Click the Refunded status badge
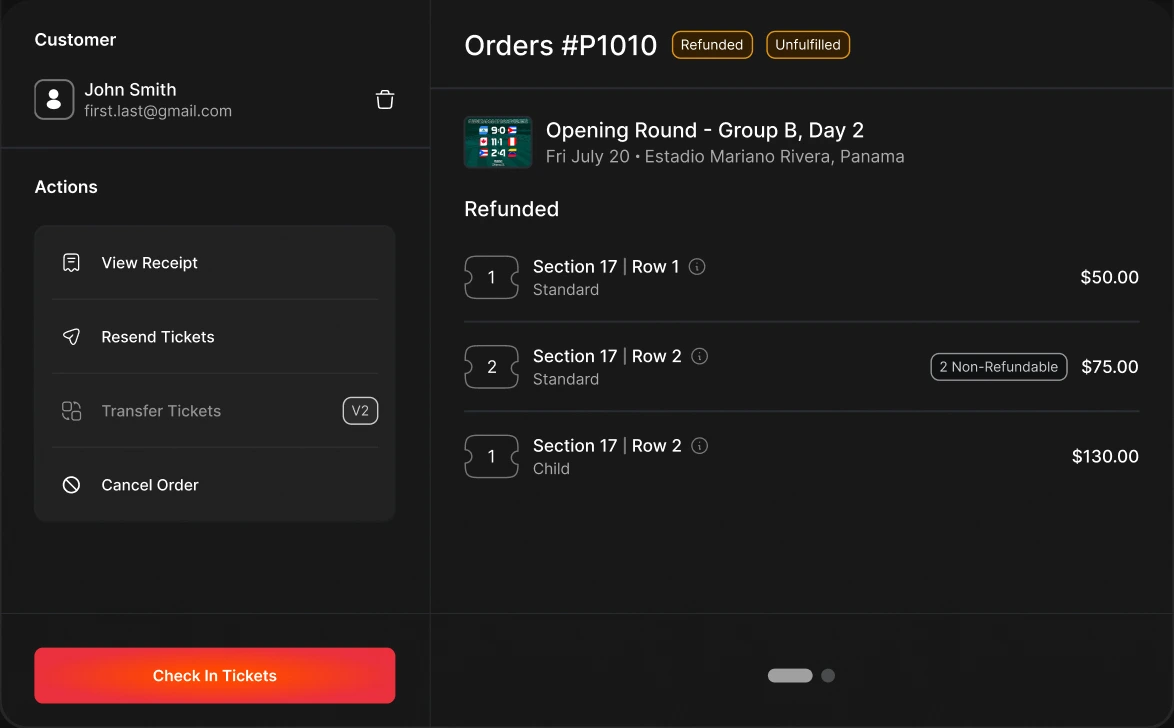 coord(712,45)
